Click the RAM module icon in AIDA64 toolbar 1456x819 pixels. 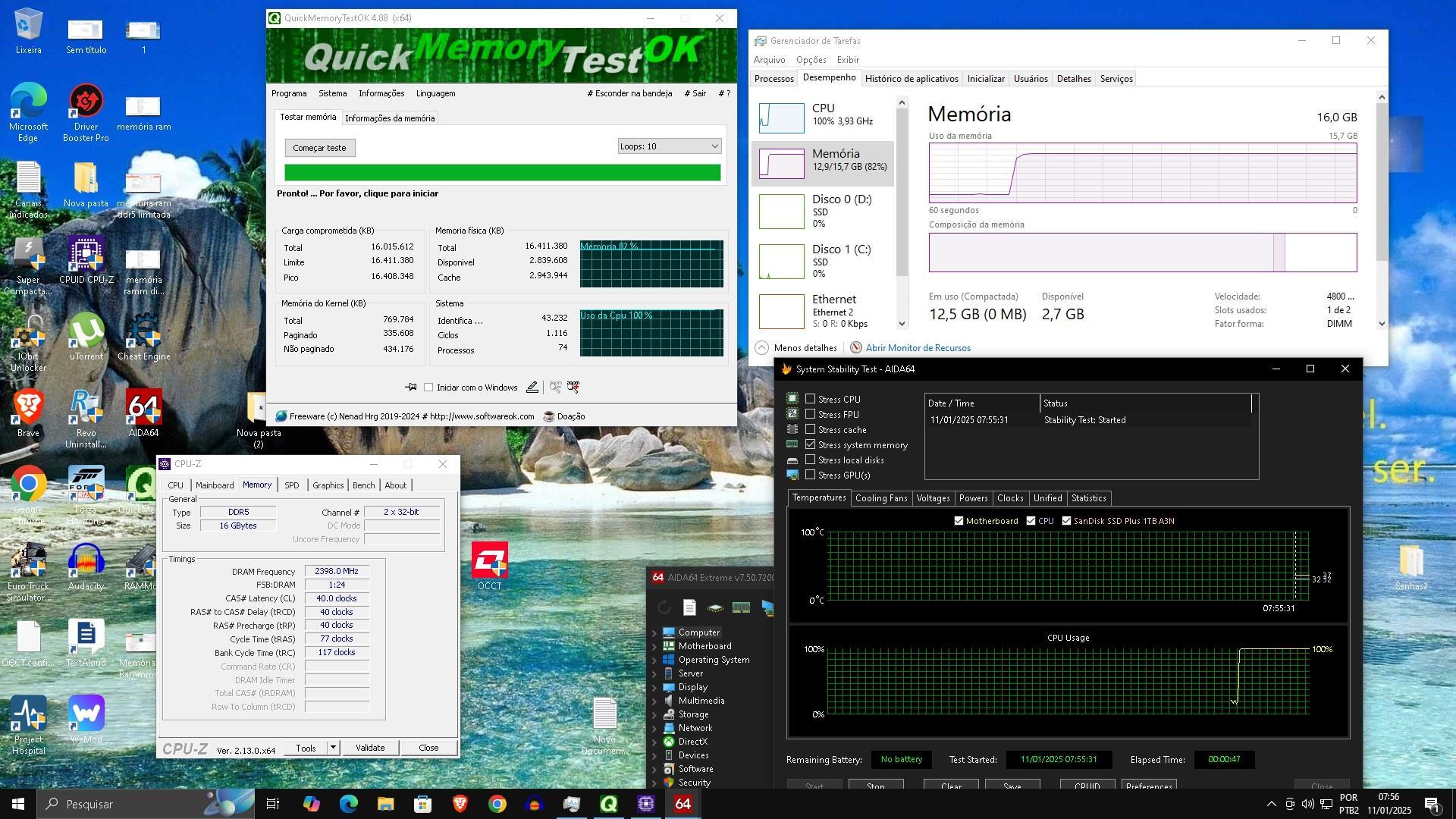coord(741,607)
